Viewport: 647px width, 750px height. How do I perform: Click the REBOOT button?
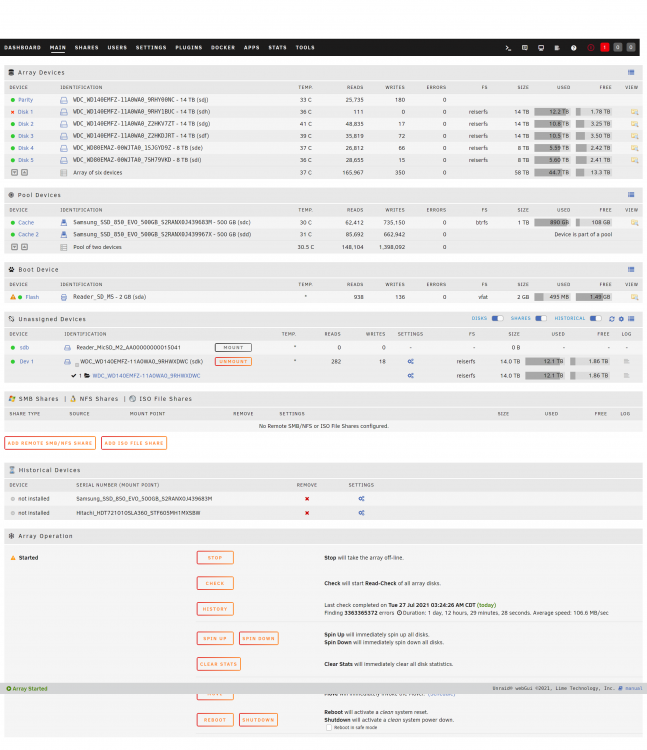point(215,720)
